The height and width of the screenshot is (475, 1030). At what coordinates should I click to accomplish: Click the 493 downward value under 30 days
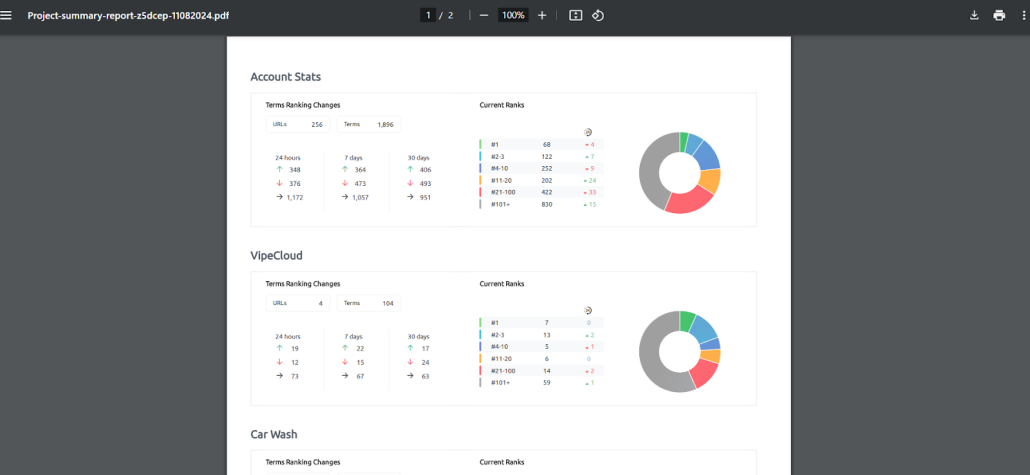pyautogui.click(x=425, y=183)
